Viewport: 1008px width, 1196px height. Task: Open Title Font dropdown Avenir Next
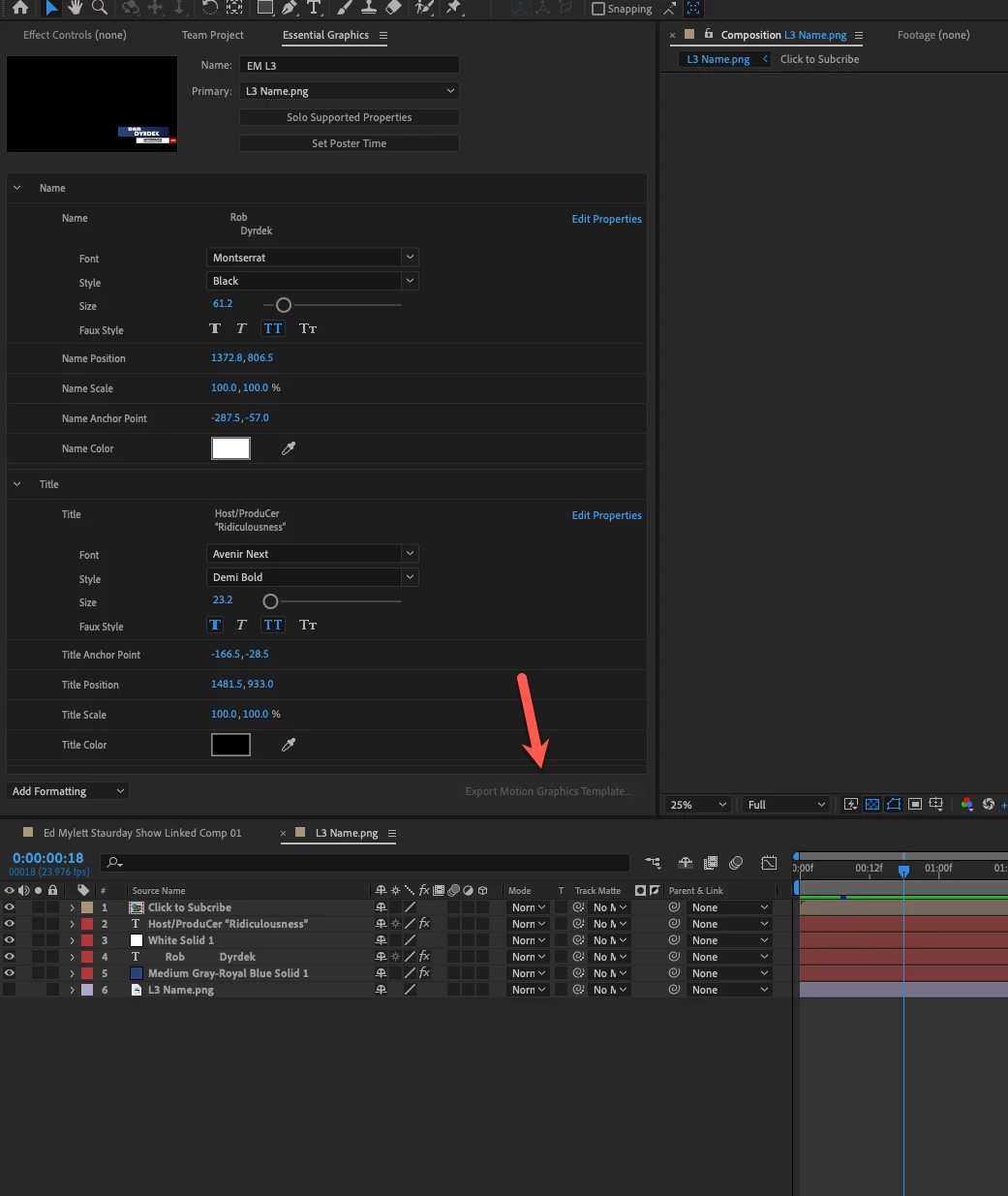312,554
